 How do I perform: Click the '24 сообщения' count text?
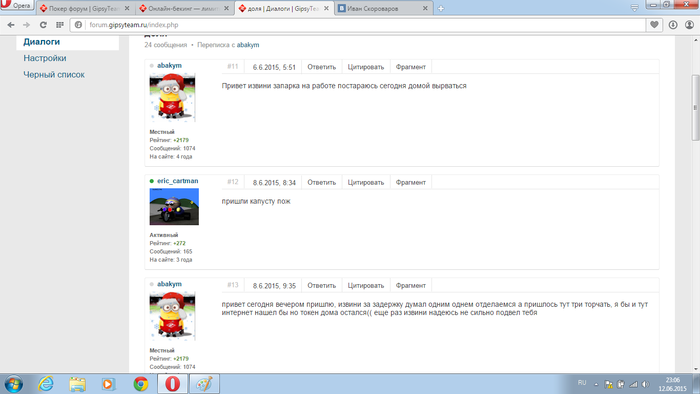click(166, 45)
